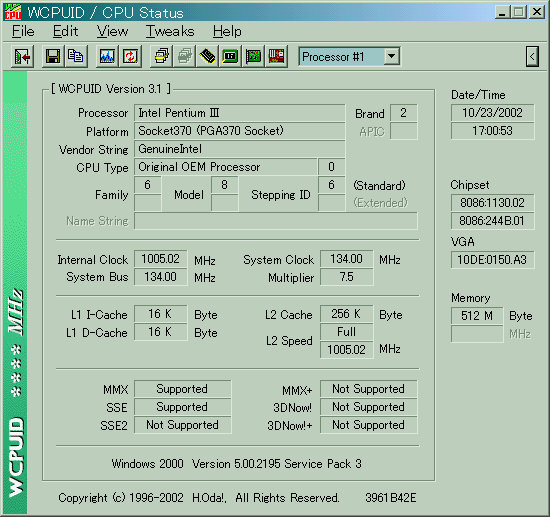Click the L1 D-Cache value 16 K

point(160,331)
